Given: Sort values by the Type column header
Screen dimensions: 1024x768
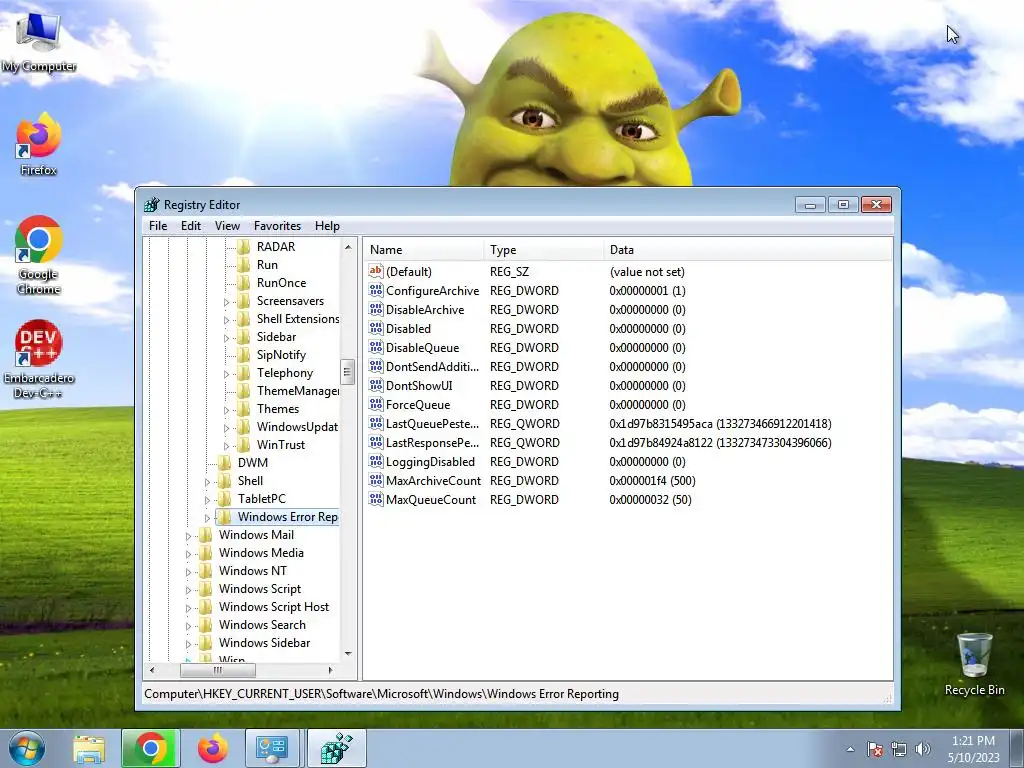Looking at the screenshot, I should (x=543, y=249).
